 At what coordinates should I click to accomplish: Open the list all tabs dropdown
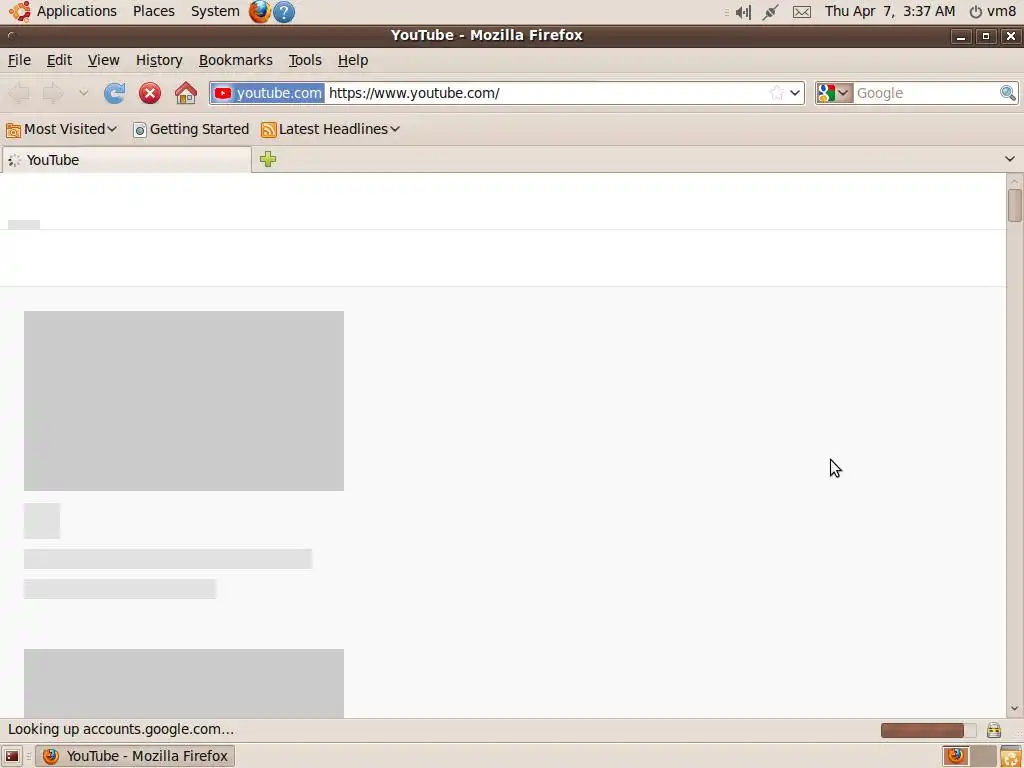pos(1010,159)
